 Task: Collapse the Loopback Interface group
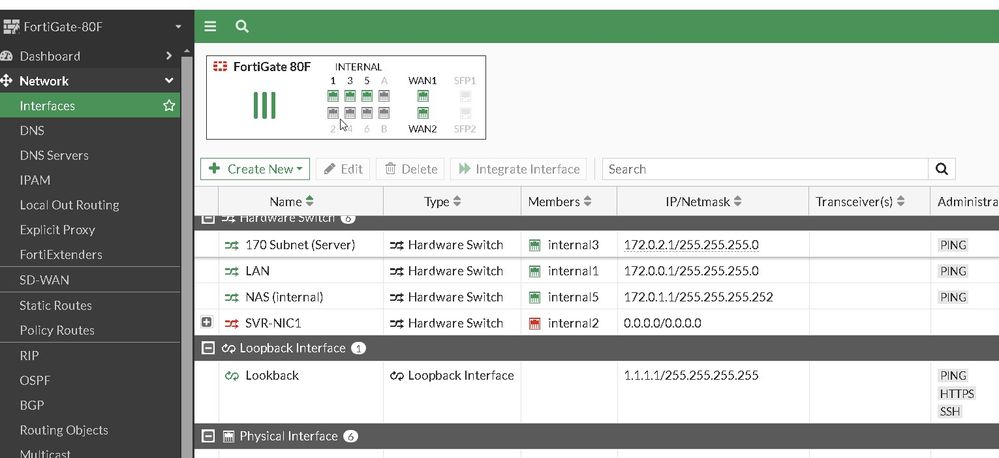click(x=208, y=348)
